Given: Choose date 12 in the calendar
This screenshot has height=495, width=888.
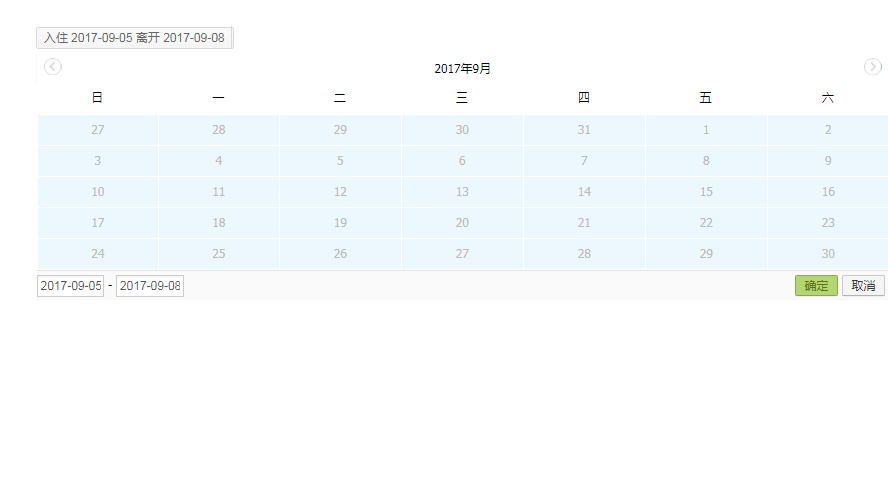Looking at the screenshot, I should [x=340, y=192].
